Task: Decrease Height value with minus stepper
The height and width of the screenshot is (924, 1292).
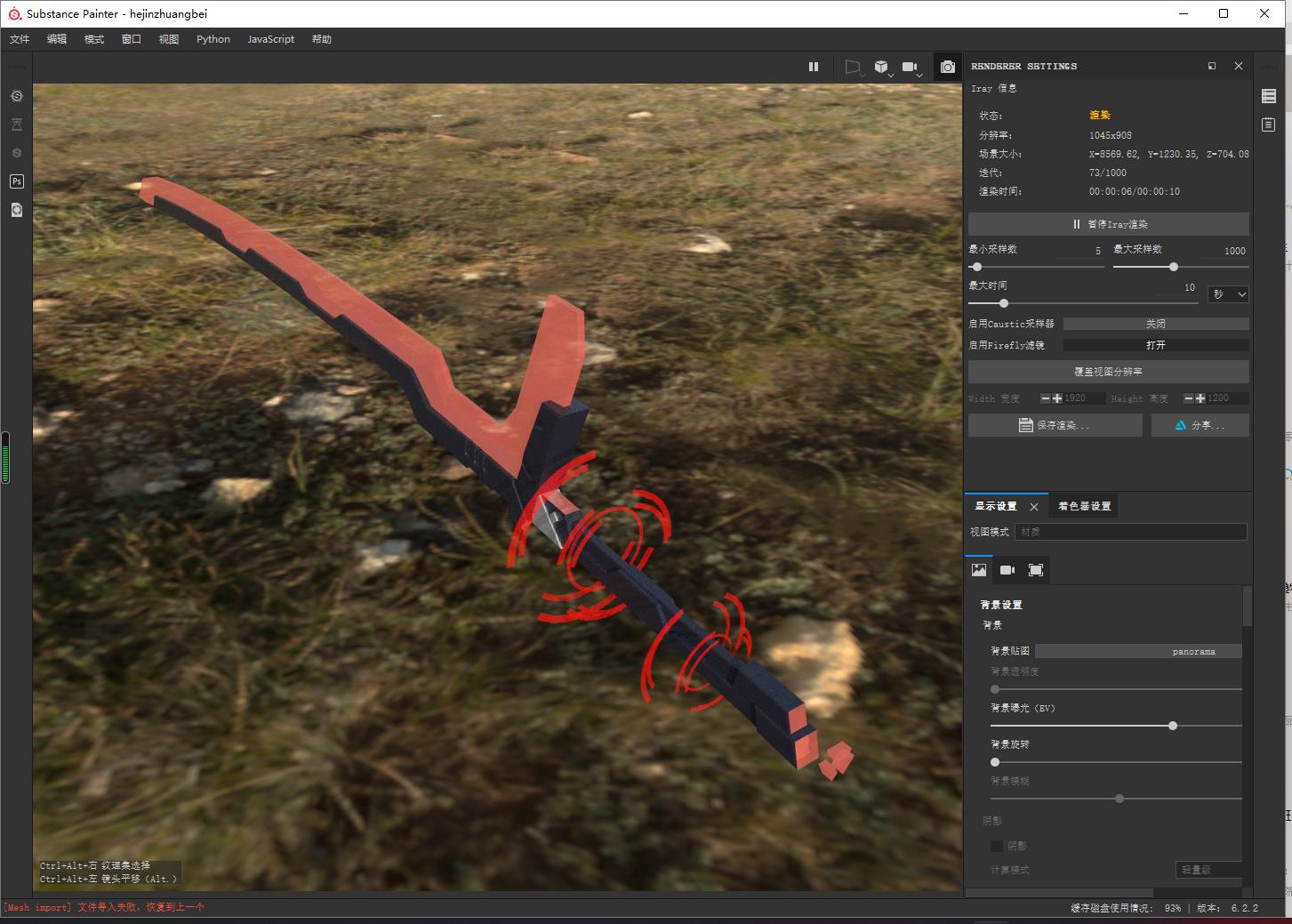Action: pos(1189,398)
